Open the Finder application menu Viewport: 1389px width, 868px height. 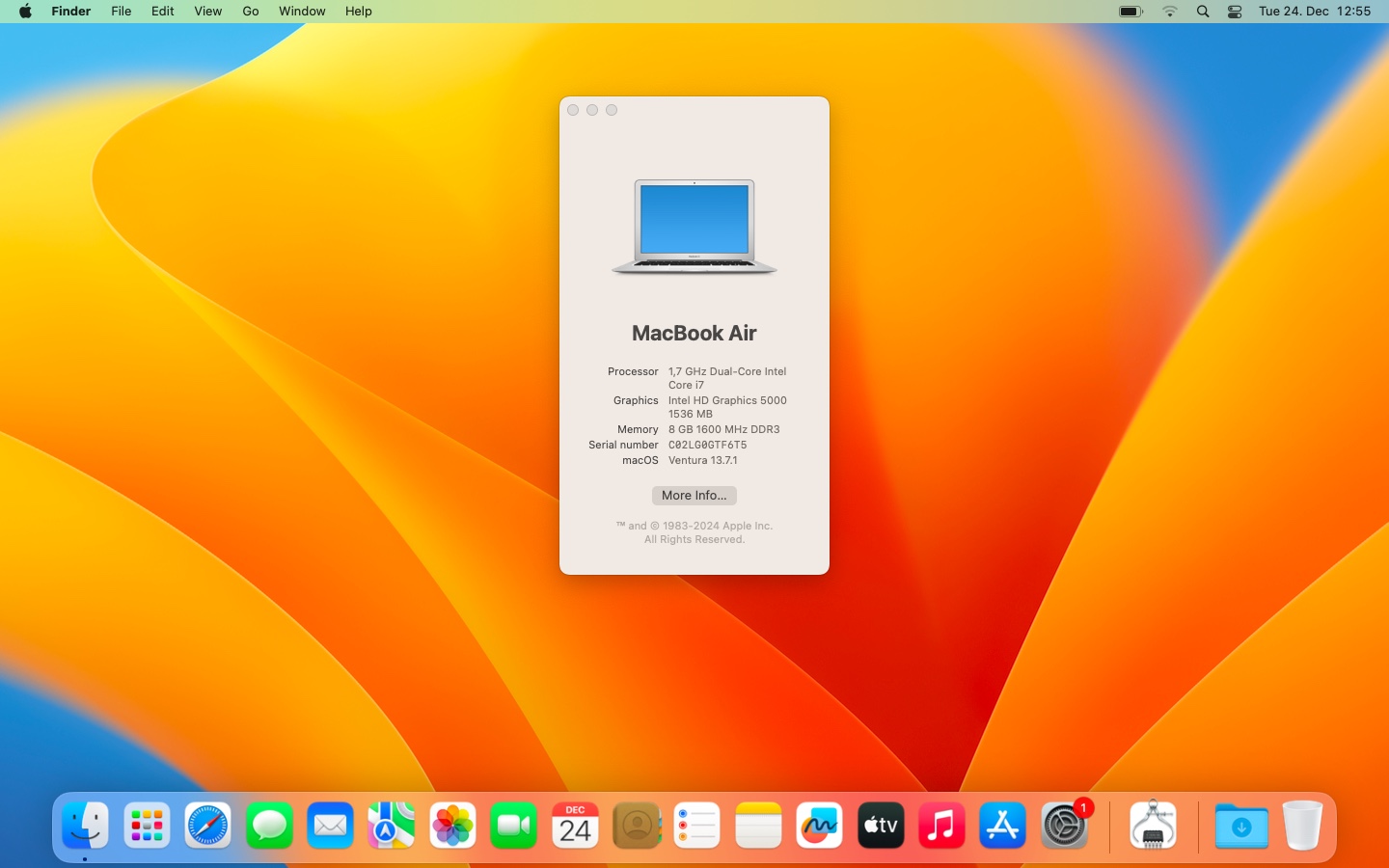(x=71, y=12)
